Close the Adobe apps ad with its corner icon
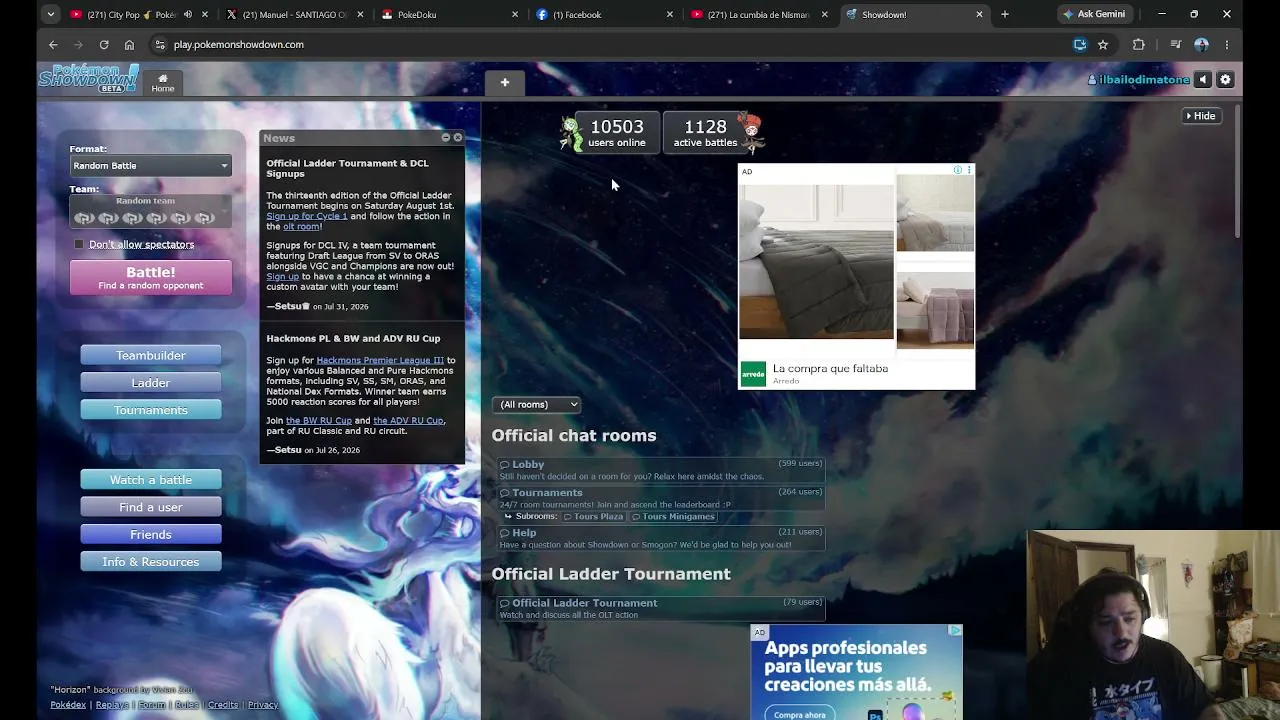The height and width of the screenshot is (720, 1280). pos(955,631)
